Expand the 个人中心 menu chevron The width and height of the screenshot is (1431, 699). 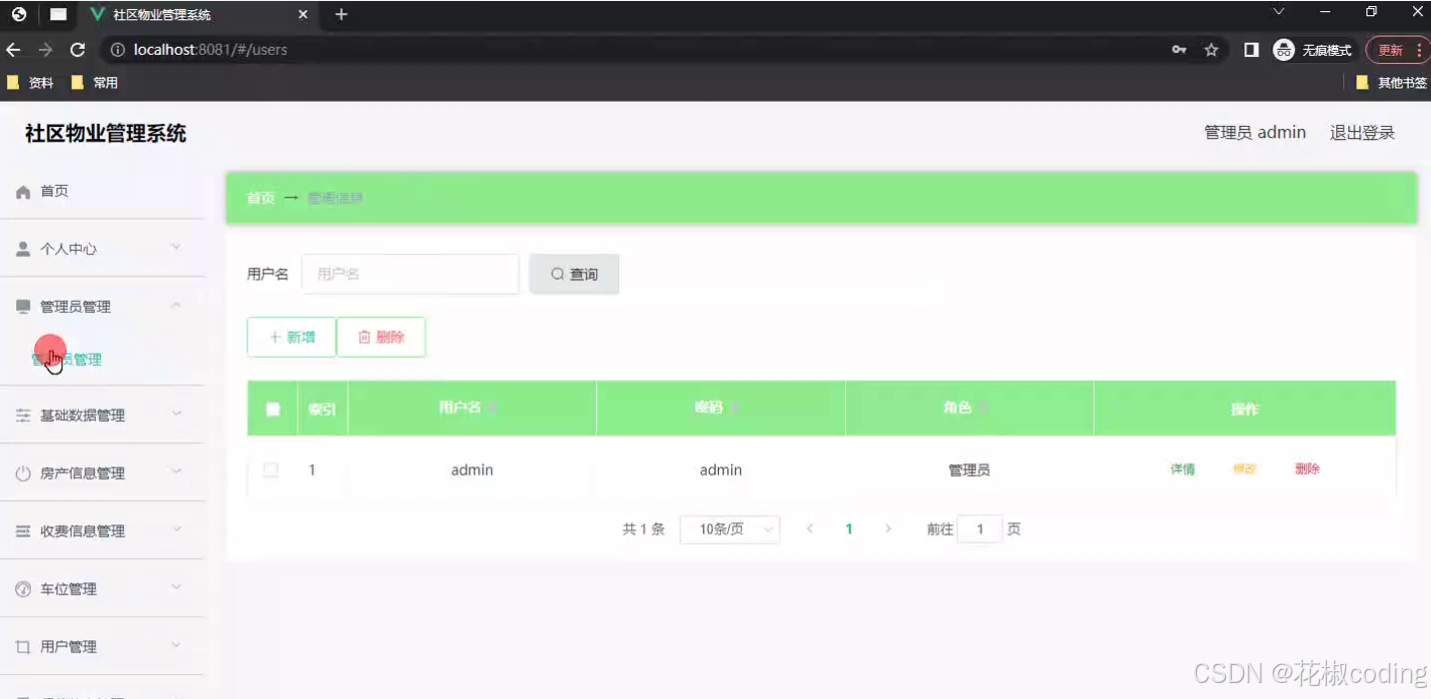[176, 248]
